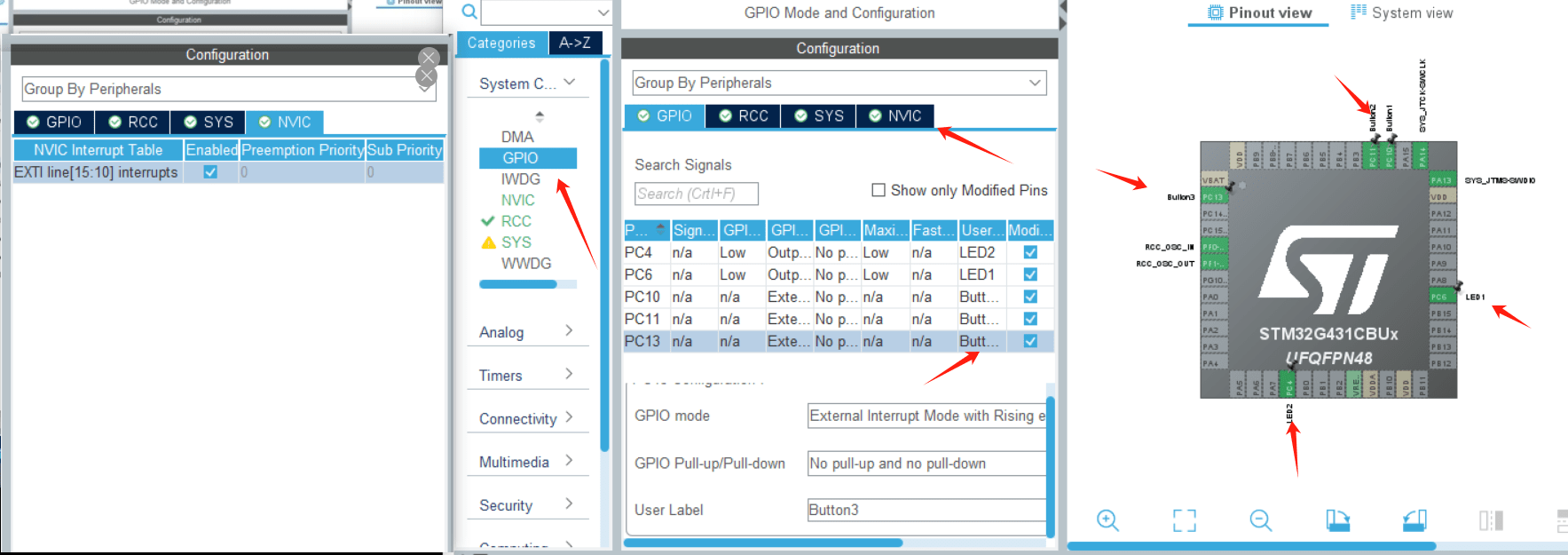The width and height of the screenshot is (1568, 555).
Task: Toggle Modified checkbox for PC13 row
Action: pos(1030,341)
